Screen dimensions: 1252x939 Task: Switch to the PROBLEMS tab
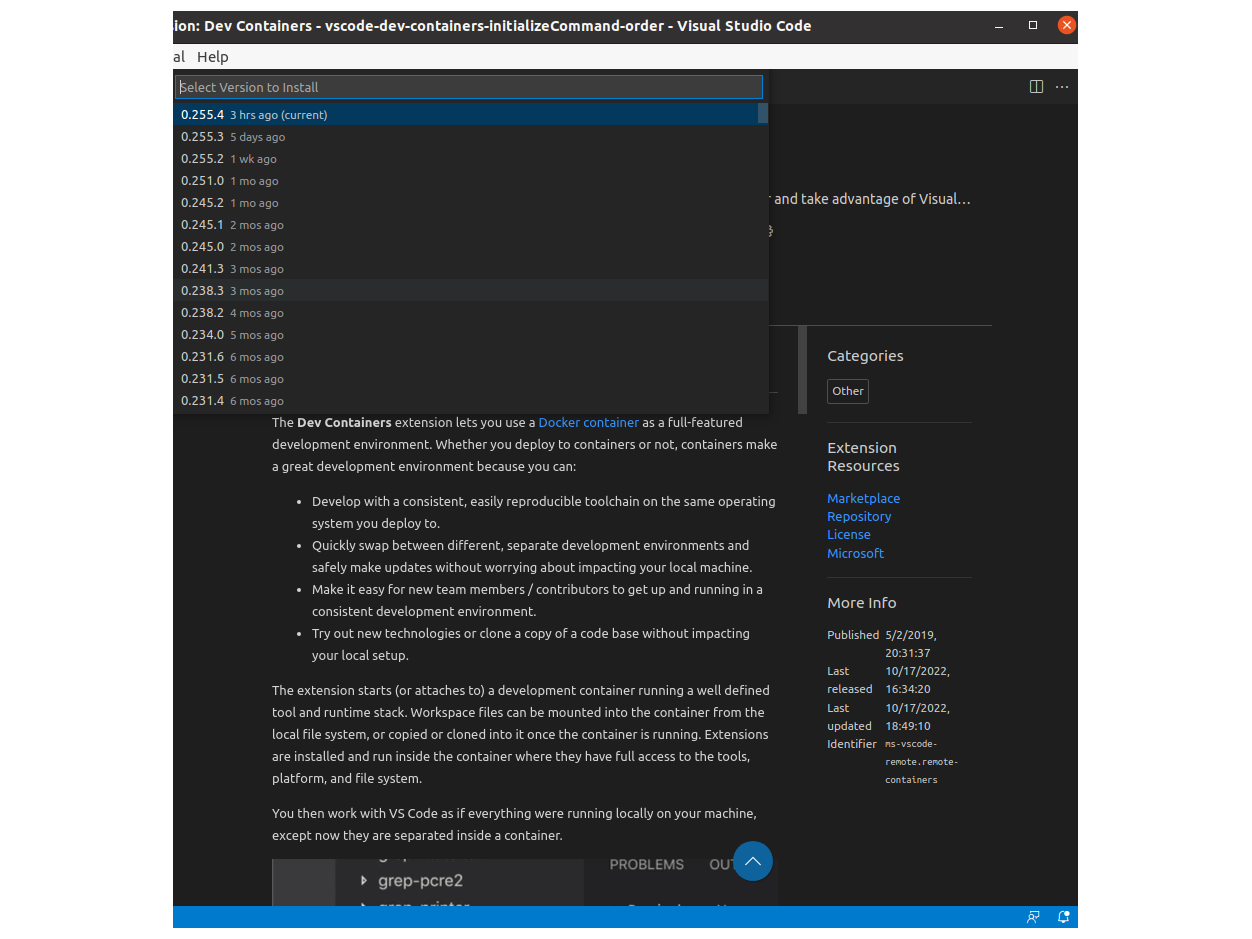point(646,864)
